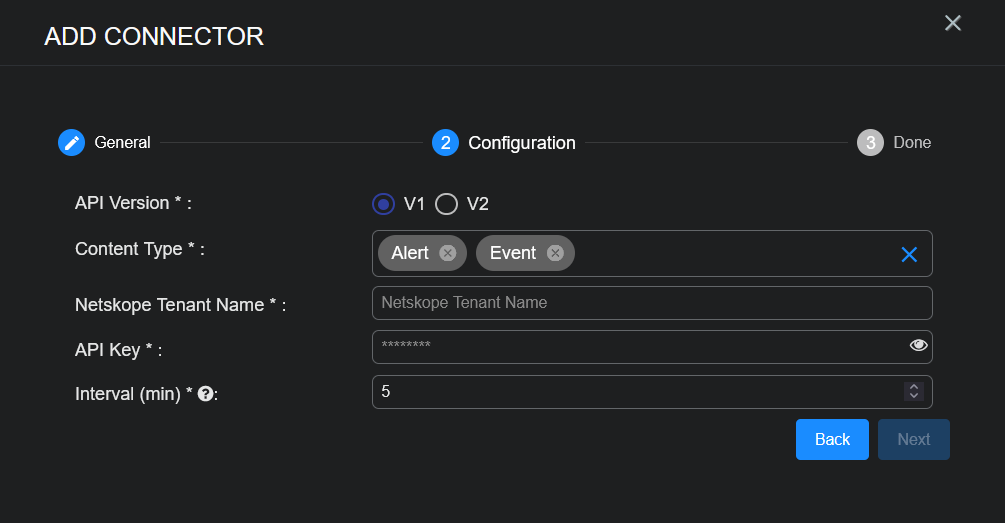This screenshot has width=1005, height=523.
Task: Close the Add Connector dialog
Action: coord(953,23)
